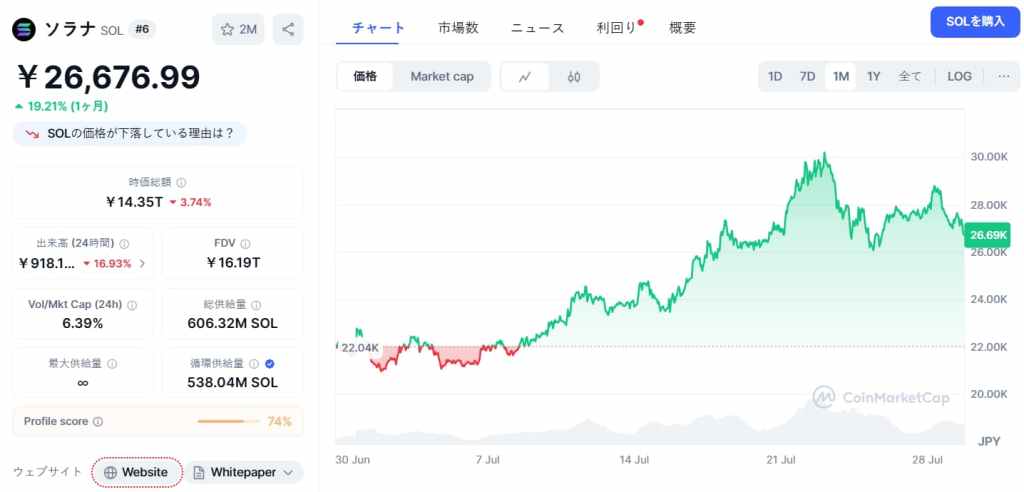Expand 出来高 (24時間) details chevron
The image size is (1024, 492).
click(x=142, y=264)
